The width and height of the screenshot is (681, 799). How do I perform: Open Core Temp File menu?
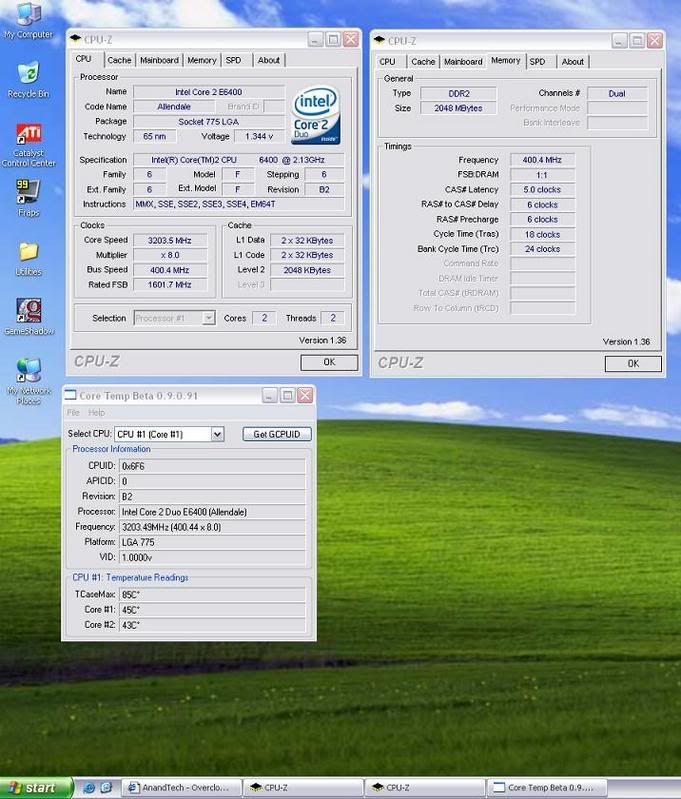[x=73, y=412]
